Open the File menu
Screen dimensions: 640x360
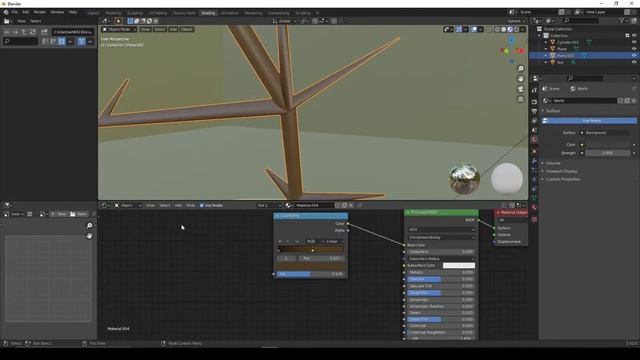(15, 12)
